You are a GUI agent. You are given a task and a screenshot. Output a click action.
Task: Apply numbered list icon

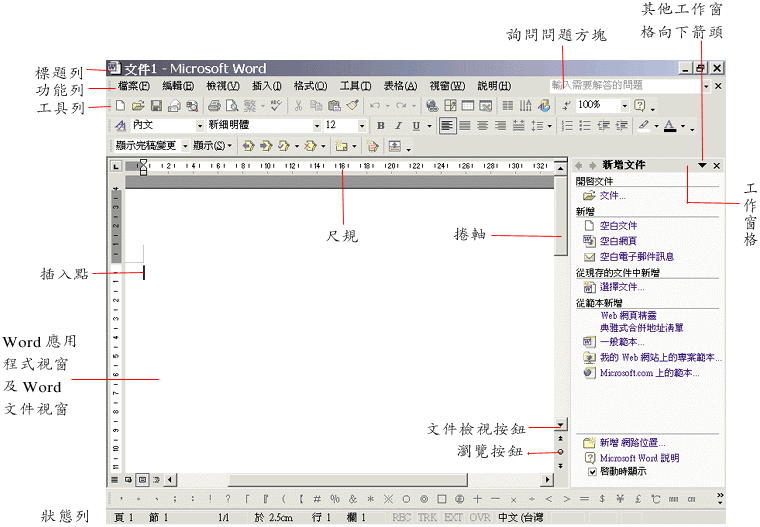point(567,126)
